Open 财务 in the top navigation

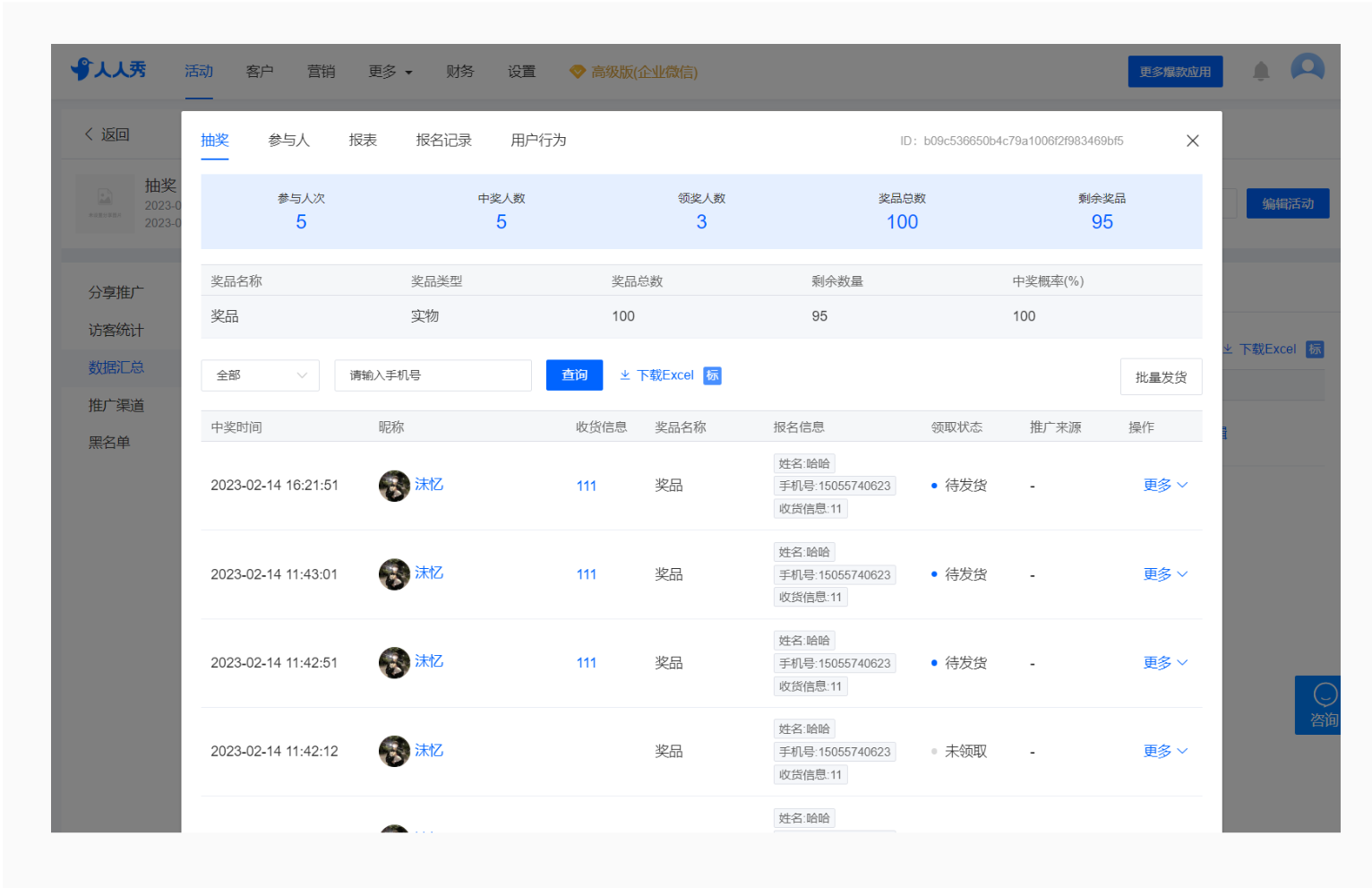459,72
